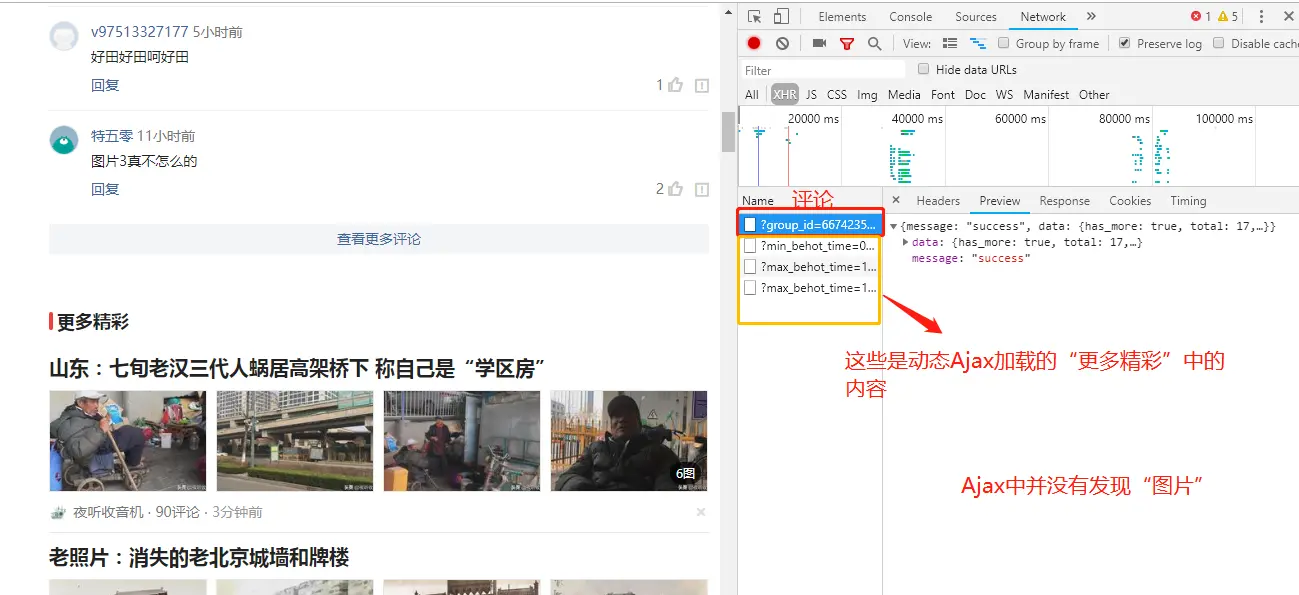Open the Headers tab of request

(938, 201)
